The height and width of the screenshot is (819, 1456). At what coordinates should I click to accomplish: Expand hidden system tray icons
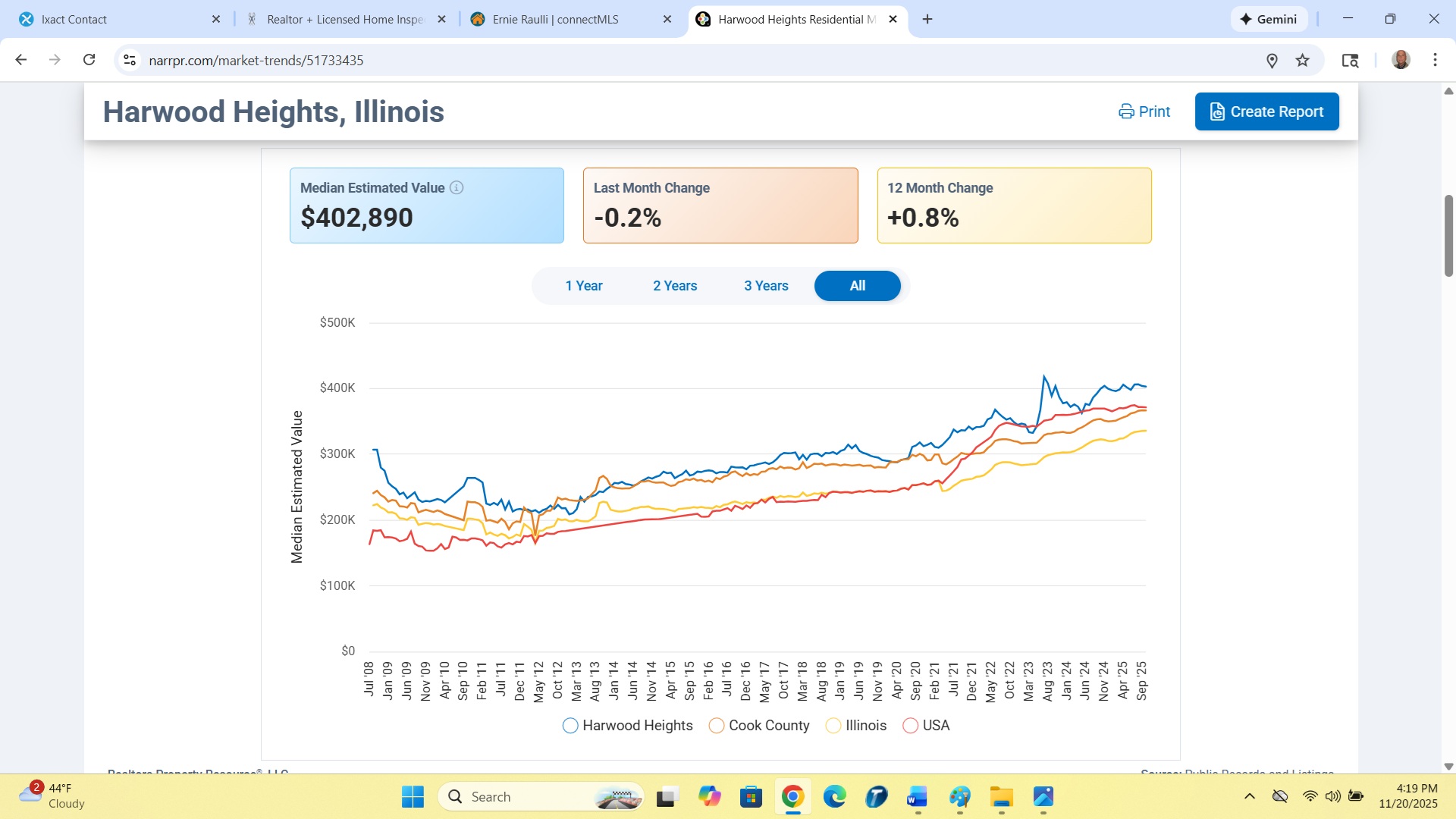click(x=1250, y=796)
